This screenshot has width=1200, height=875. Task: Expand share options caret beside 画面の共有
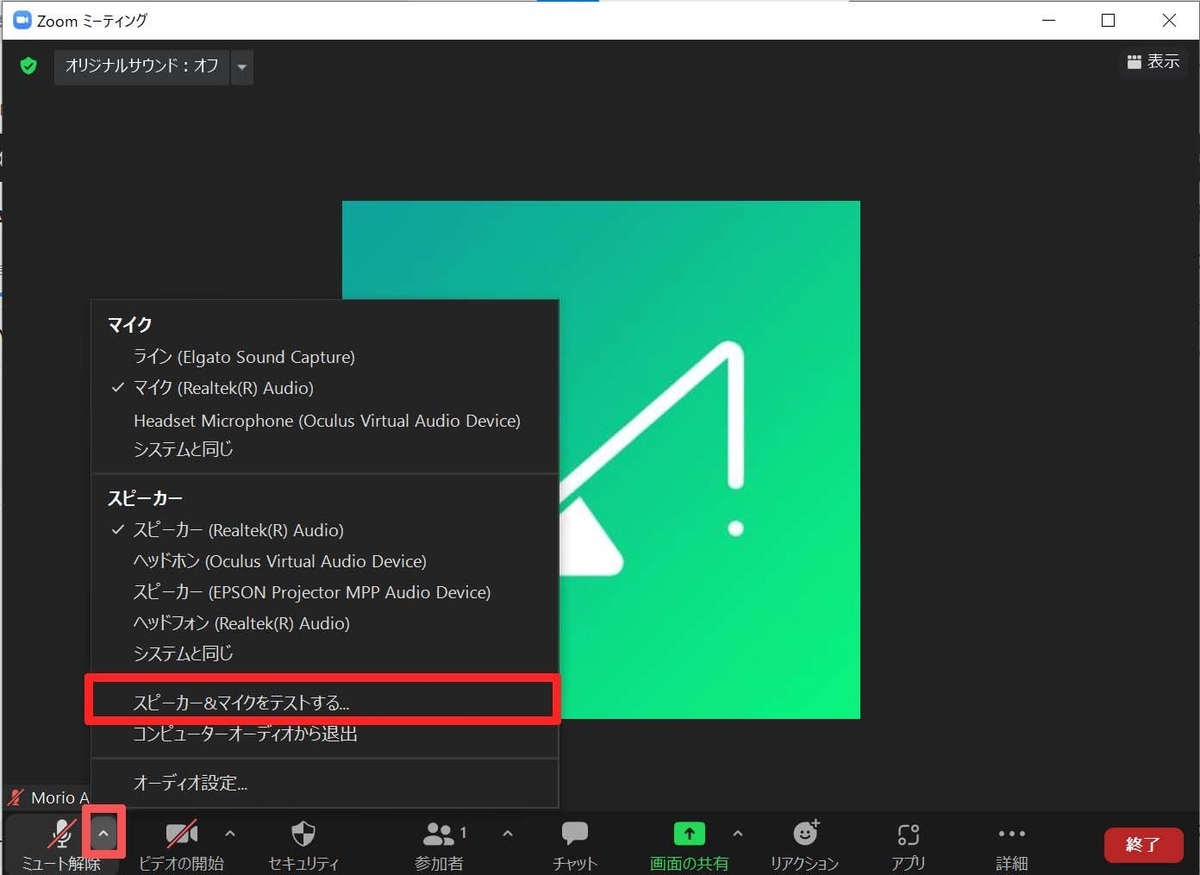pos(738,833)
